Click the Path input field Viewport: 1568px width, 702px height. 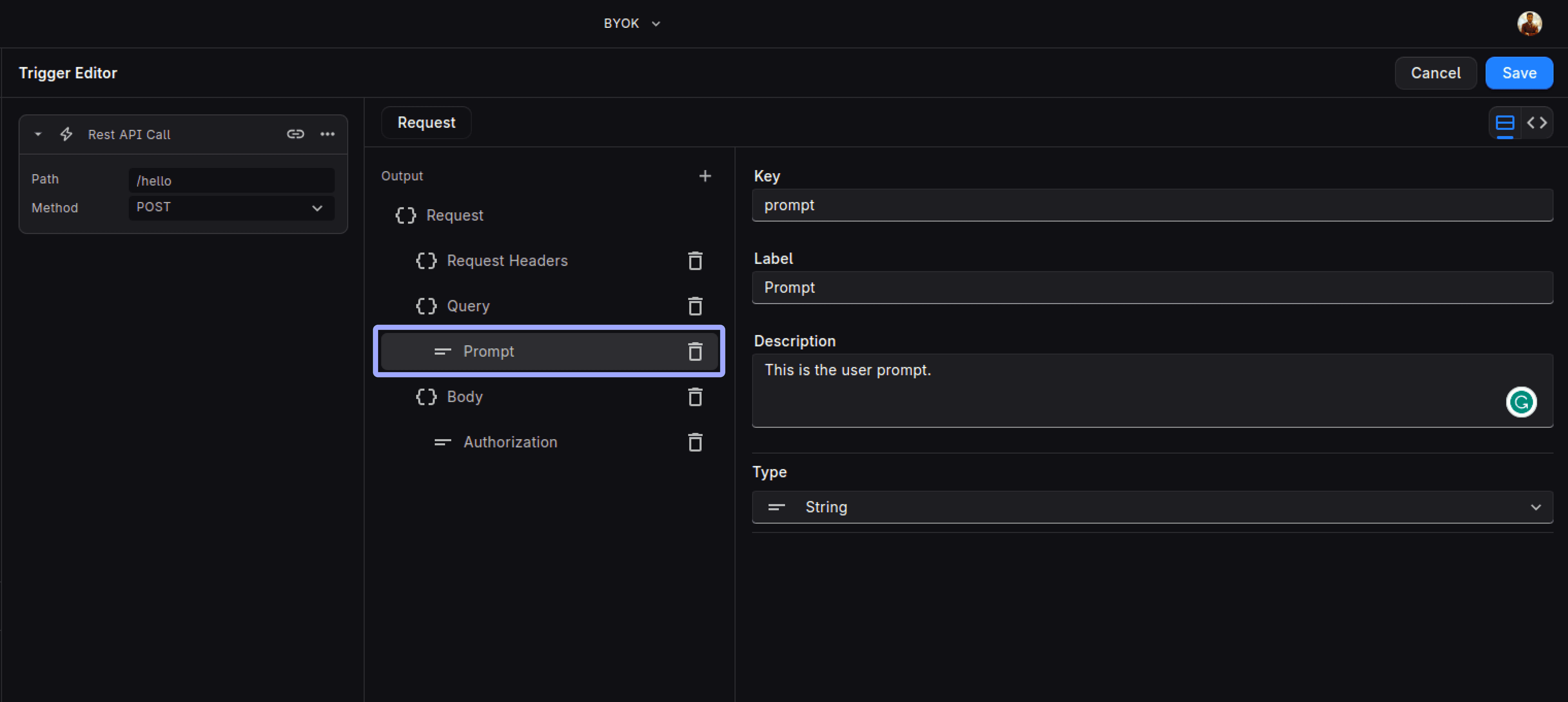[231, 181]
